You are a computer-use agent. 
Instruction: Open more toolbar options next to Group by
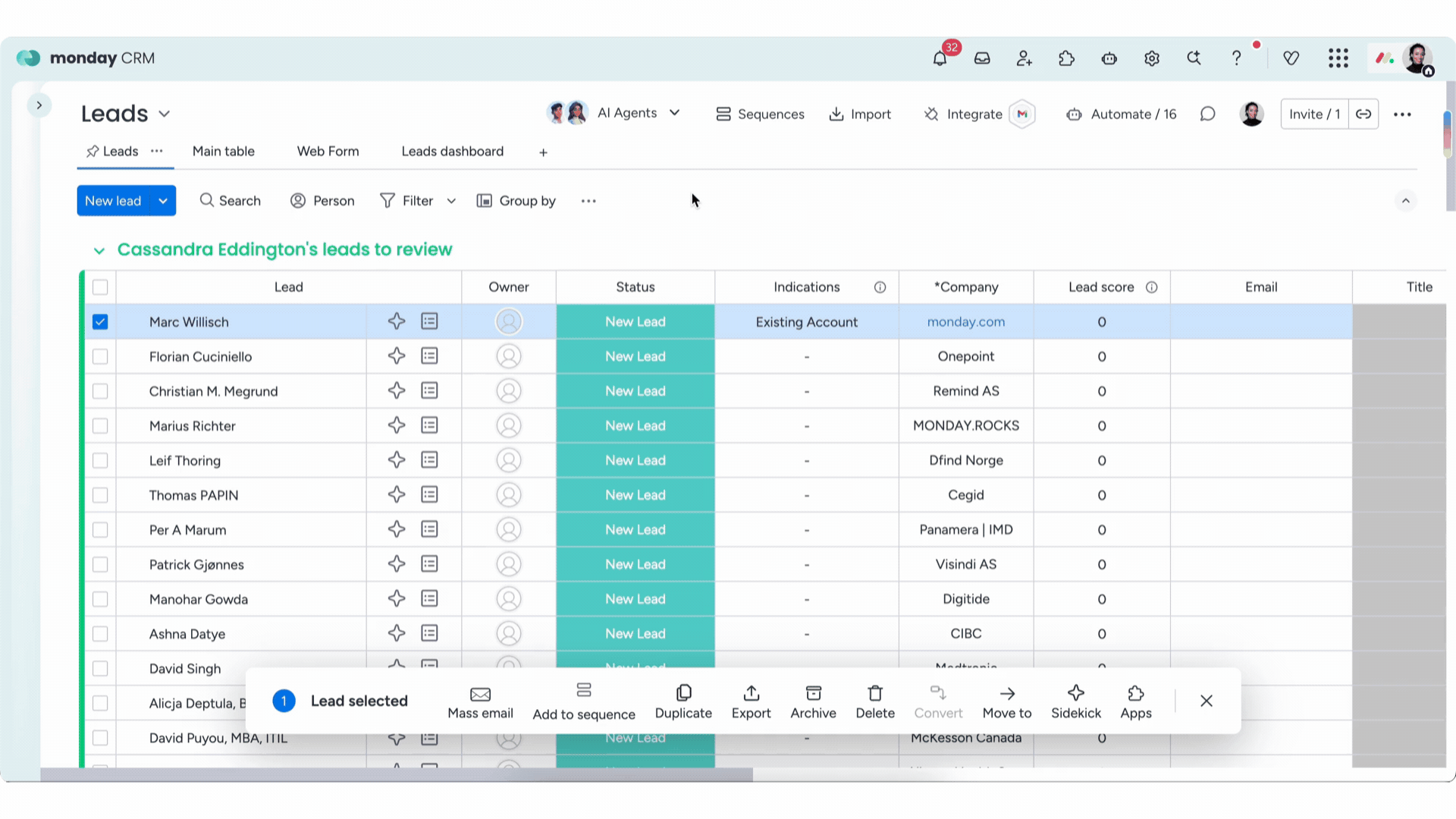coord(588,201)
